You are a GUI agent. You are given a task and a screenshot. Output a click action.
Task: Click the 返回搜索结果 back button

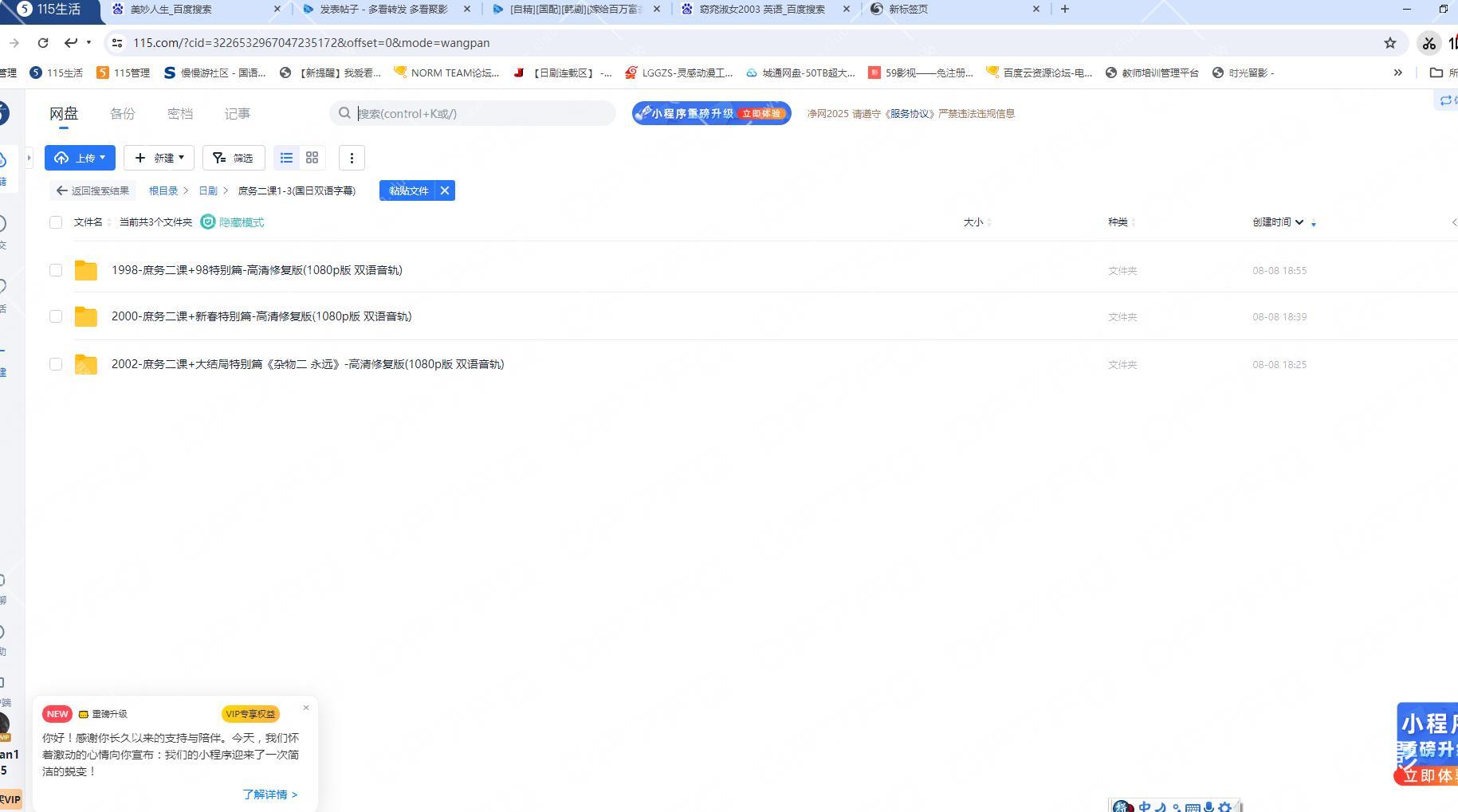pos(92,190)
